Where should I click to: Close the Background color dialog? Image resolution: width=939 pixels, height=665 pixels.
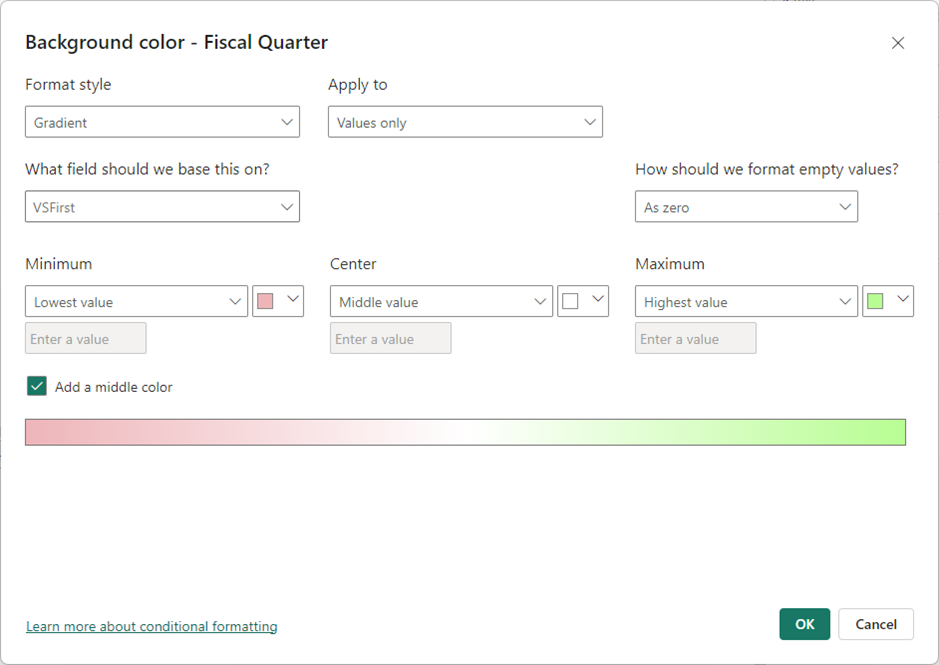pos(897,43)
